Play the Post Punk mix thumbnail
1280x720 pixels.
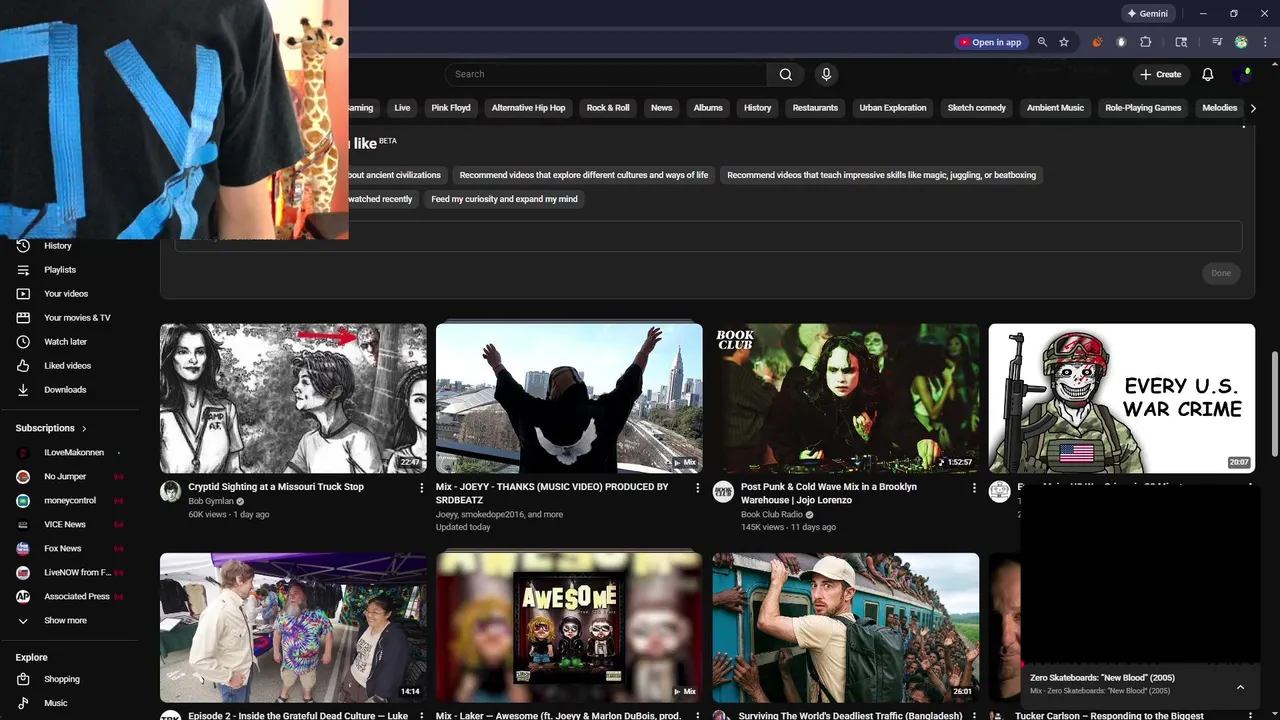click(845, 398)
